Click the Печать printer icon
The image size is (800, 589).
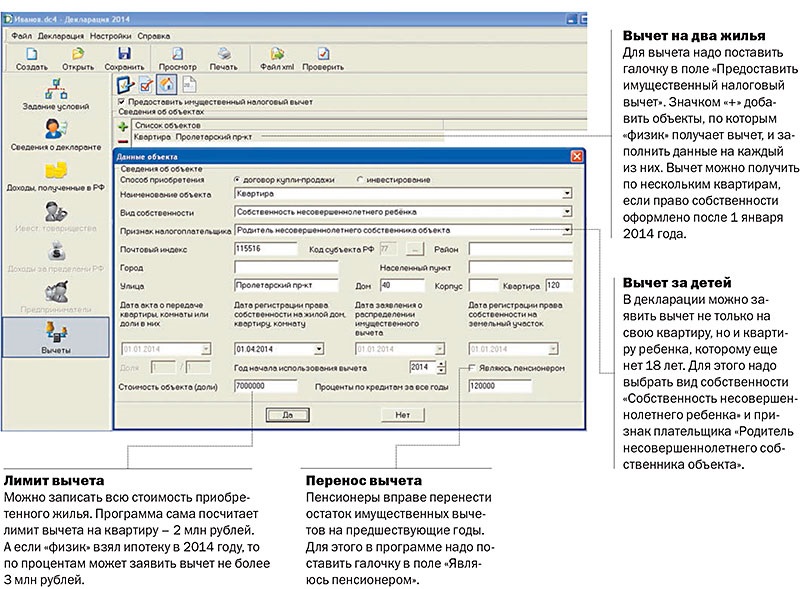pyautogui.click(x=224, y=55)
